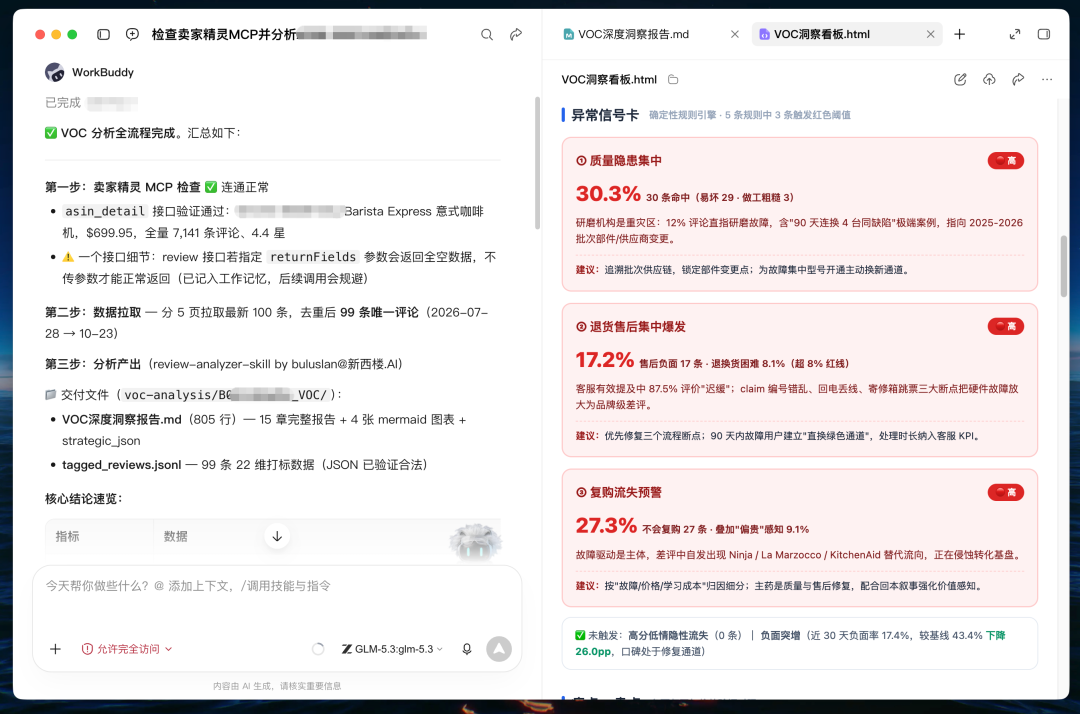The image size is (1080, 714).
Task: Click the WorkBuddy avatar icon
Action: [x=54, y=72]
